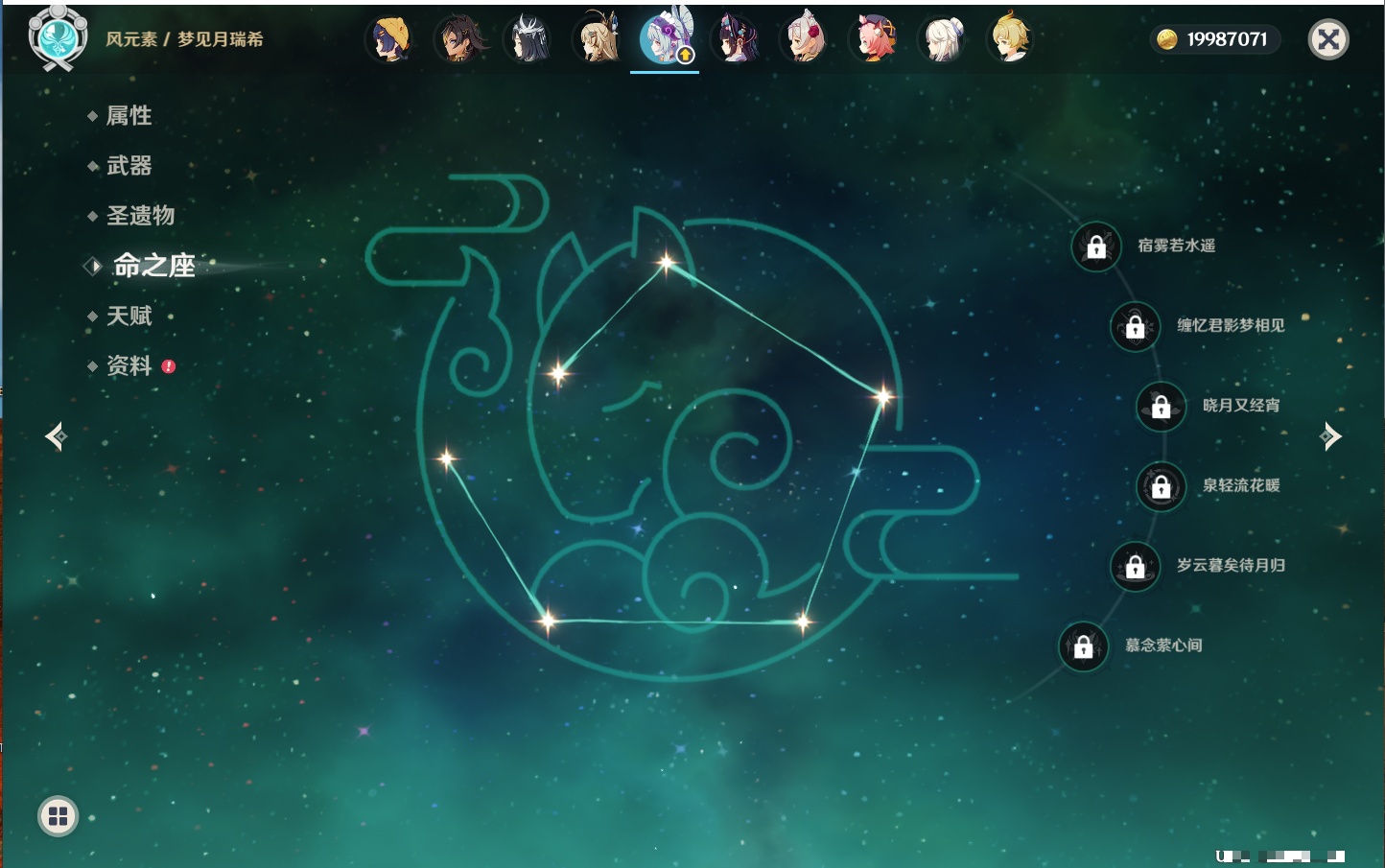Open constellation 慕念萦心间
Viewport: 1385px width, 868px height.
[x=1163, y=645]
